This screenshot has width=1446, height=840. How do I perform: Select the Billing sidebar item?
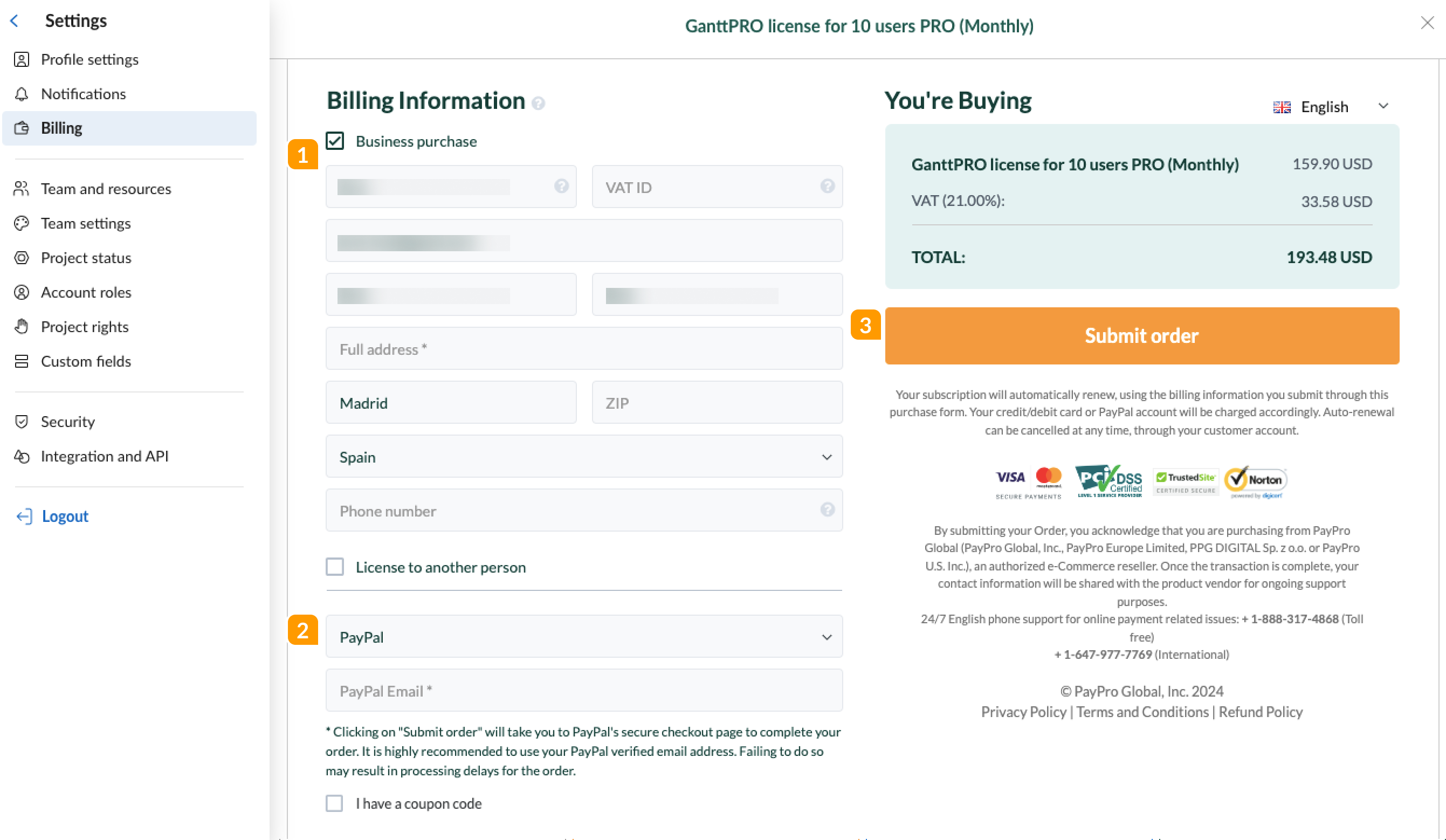click(129, 128)
